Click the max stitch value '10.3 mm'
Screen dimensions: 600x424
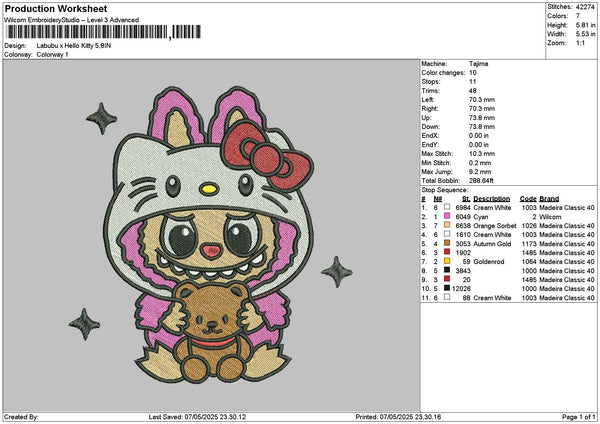coord(482,154)
